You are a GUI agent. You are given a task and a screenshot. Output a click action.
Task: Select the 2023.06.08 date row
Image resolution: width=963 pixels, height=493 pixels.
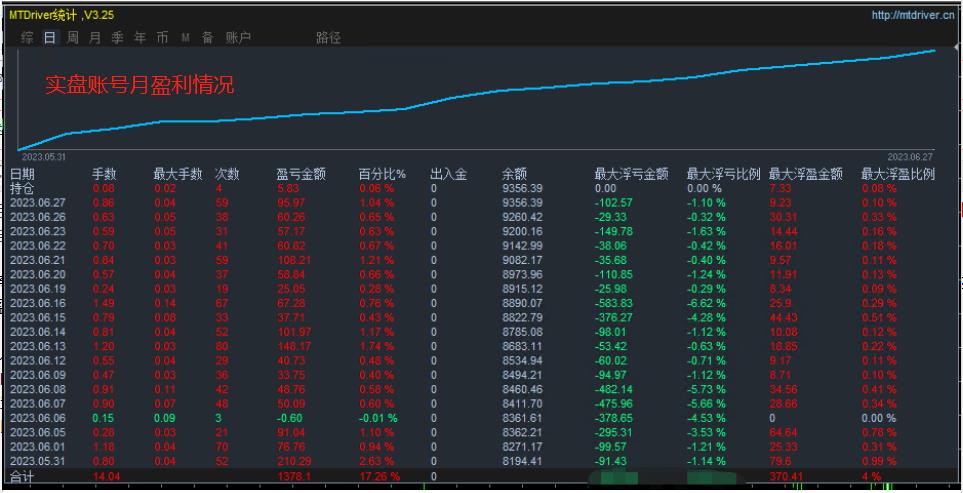tap(37, 389)
